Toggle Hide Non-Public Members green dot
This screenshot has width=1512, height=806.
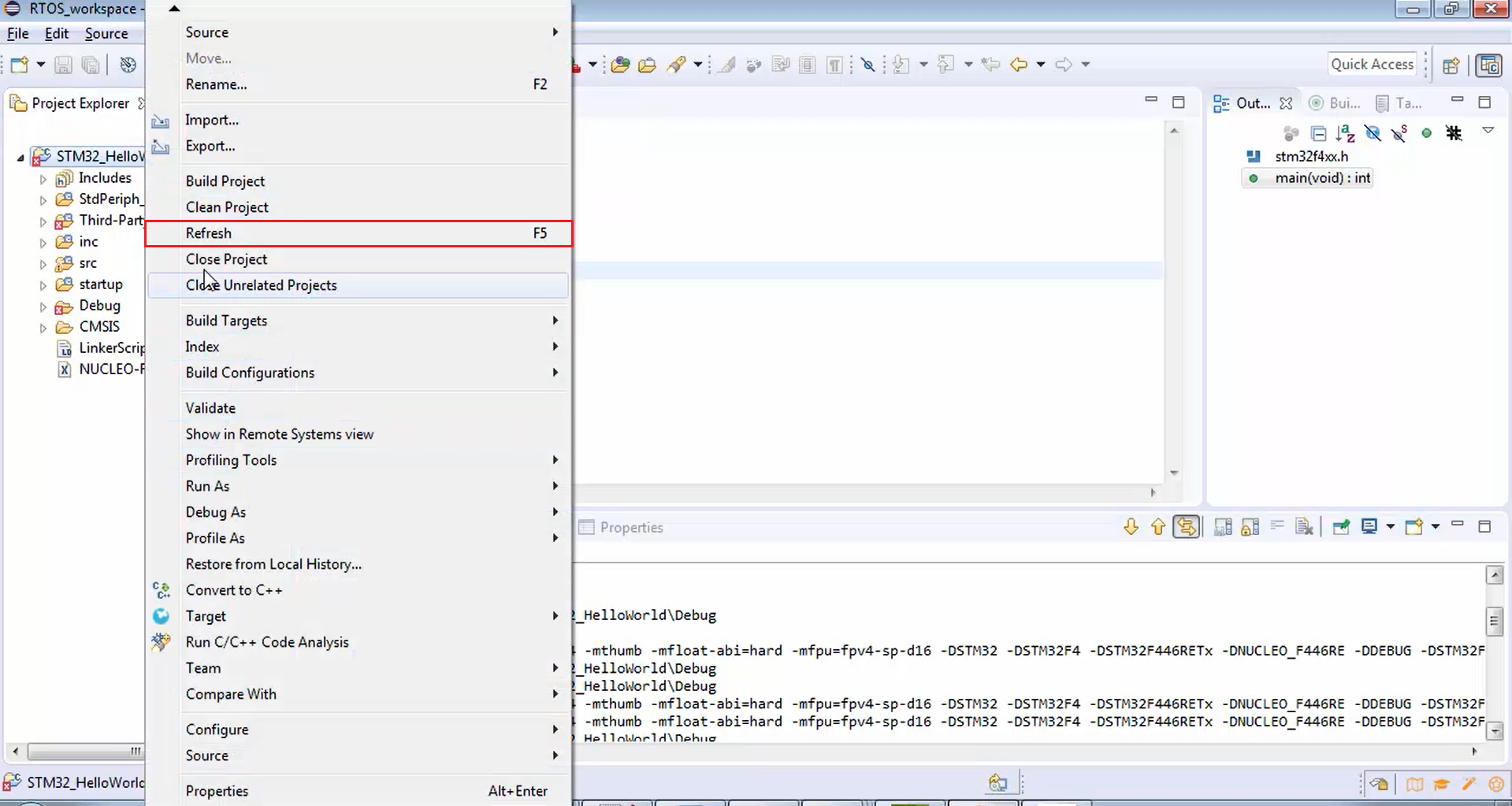coord(1426,133)
